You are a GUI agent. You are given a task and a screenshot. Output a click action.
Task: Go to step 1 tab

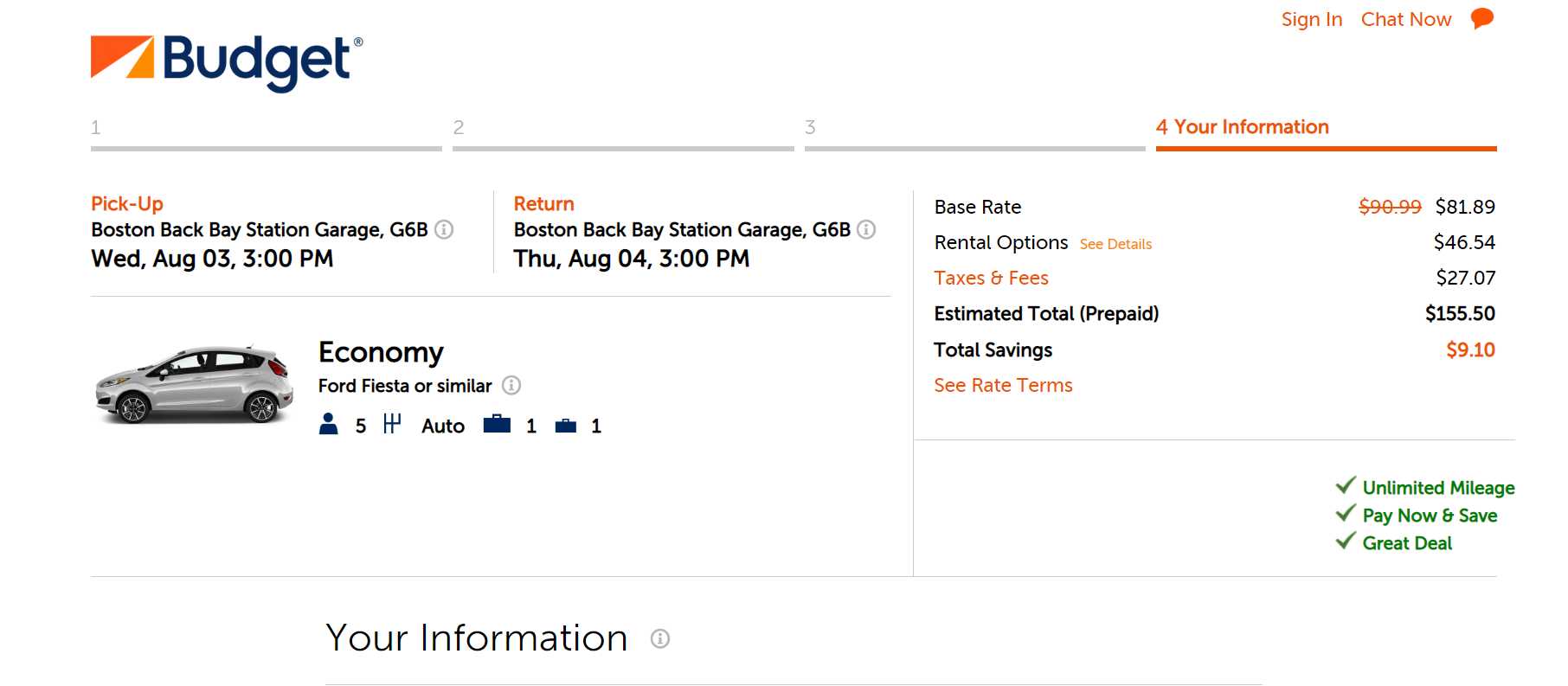tap(266, 130)
